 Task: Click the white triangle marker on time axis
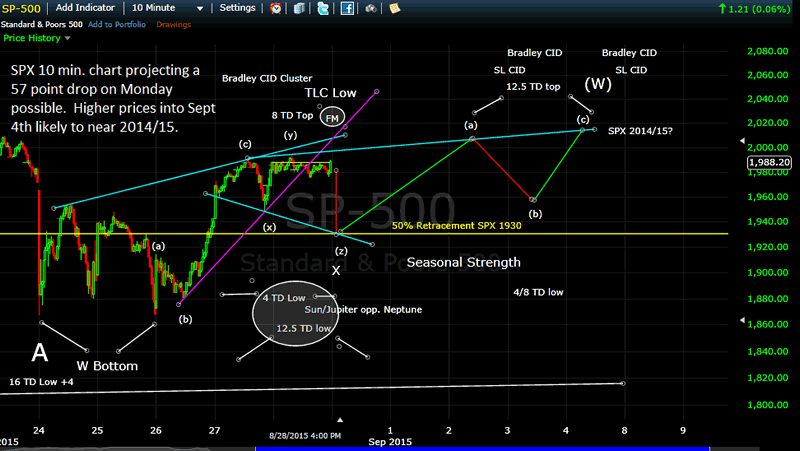pos(340,420)
